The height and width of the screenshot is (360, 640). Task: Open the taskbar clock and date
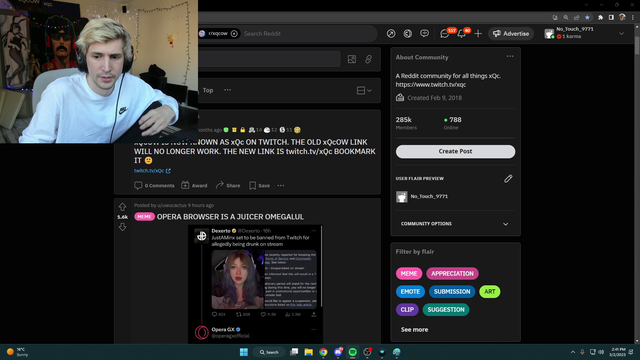(x=618, y=352)
